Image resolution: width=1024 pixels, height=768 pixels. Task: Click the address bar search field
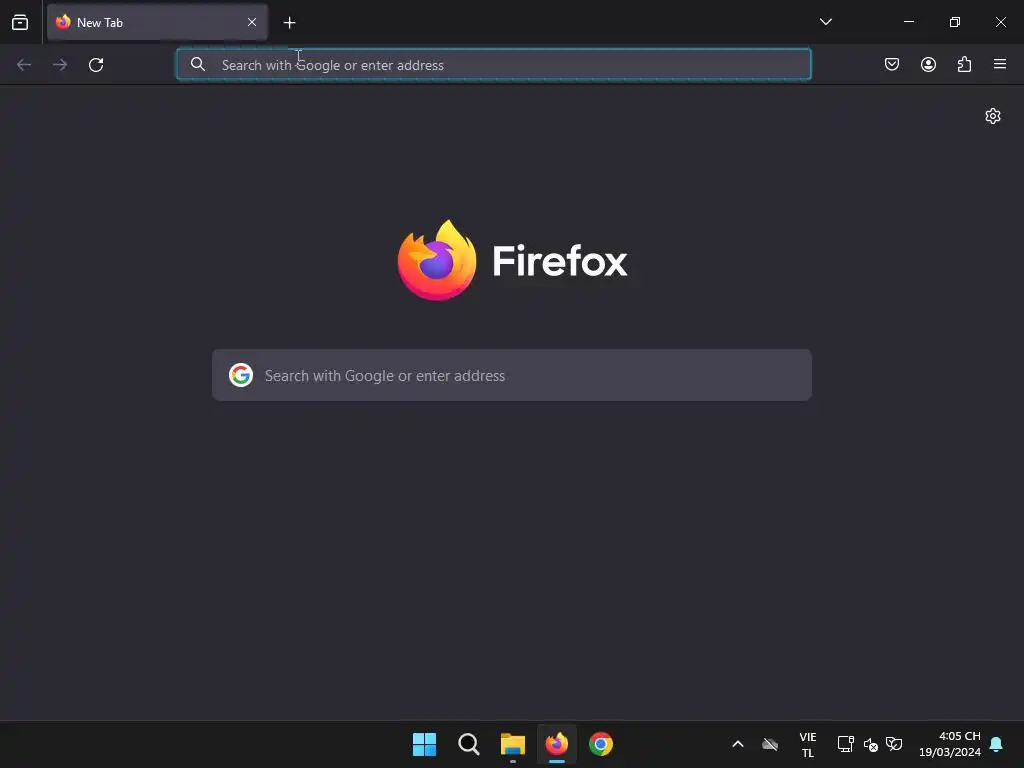click(494, 65)
